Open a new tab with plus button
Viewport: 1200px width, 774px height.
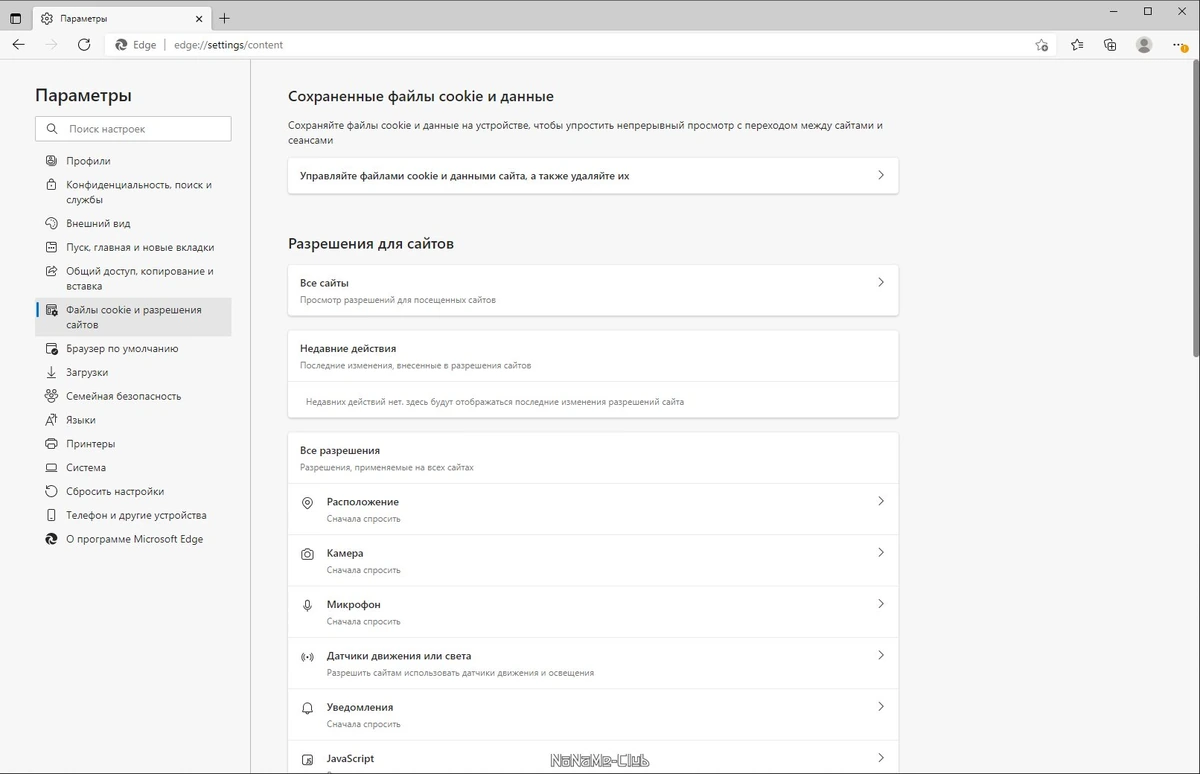click(224, 18)
